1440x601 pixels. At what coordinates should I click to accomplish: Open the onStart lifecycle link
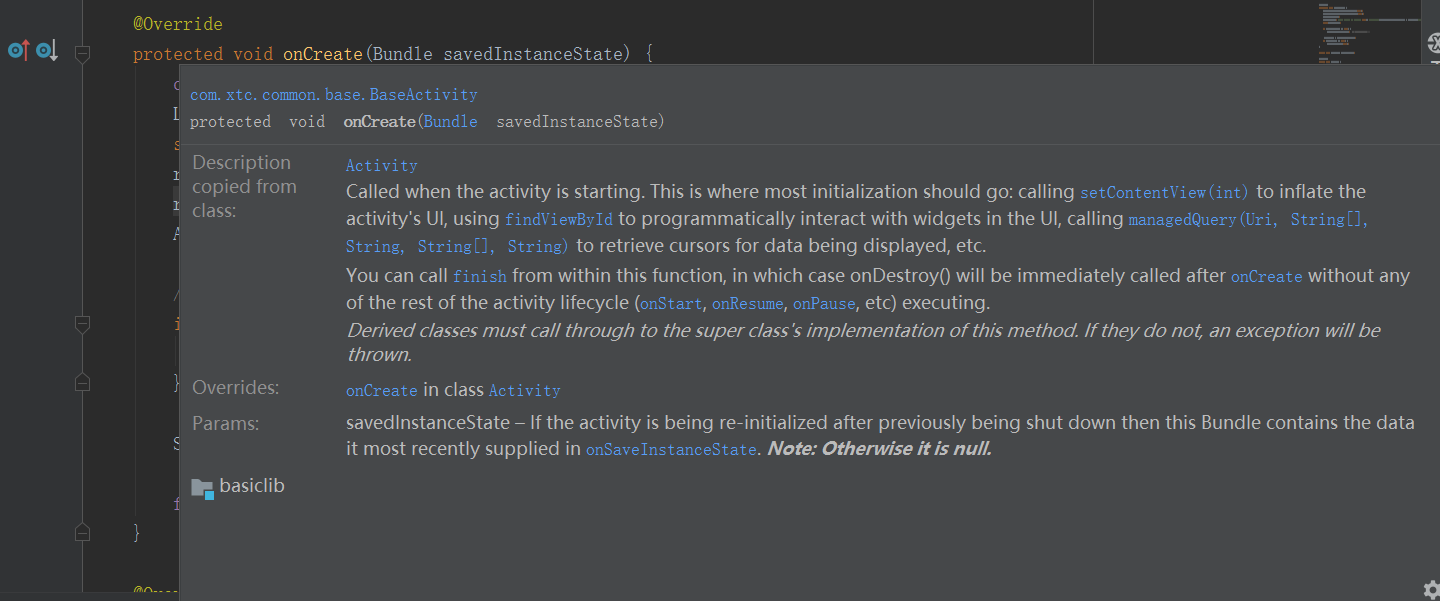click(671, 303)
